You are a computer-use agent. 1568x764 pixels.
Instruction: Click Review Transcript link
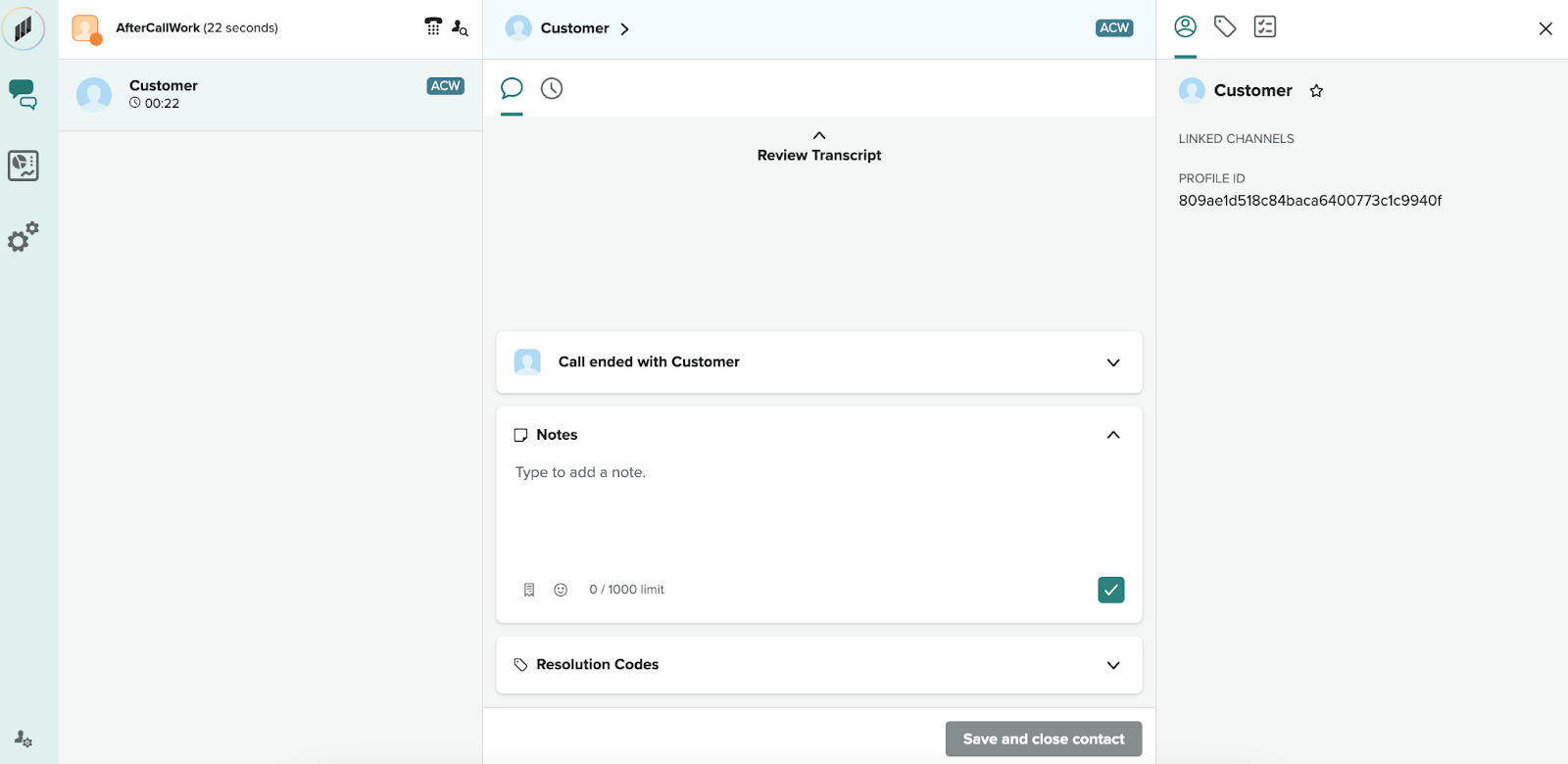coord(818,155)
